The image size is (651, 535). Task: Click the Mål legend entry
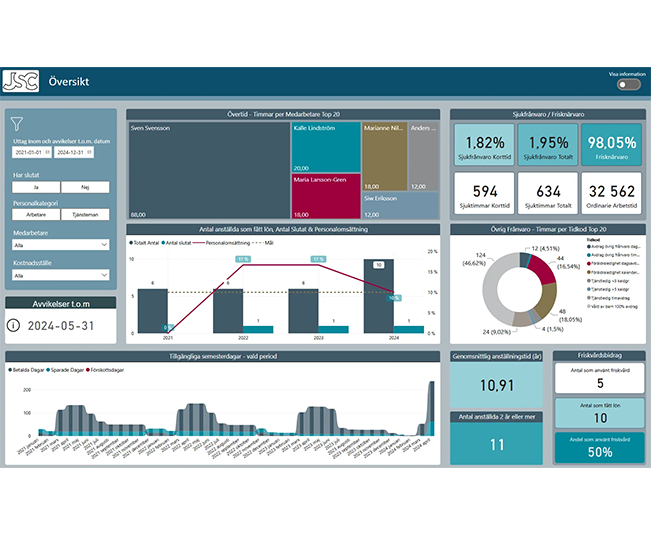263,243
